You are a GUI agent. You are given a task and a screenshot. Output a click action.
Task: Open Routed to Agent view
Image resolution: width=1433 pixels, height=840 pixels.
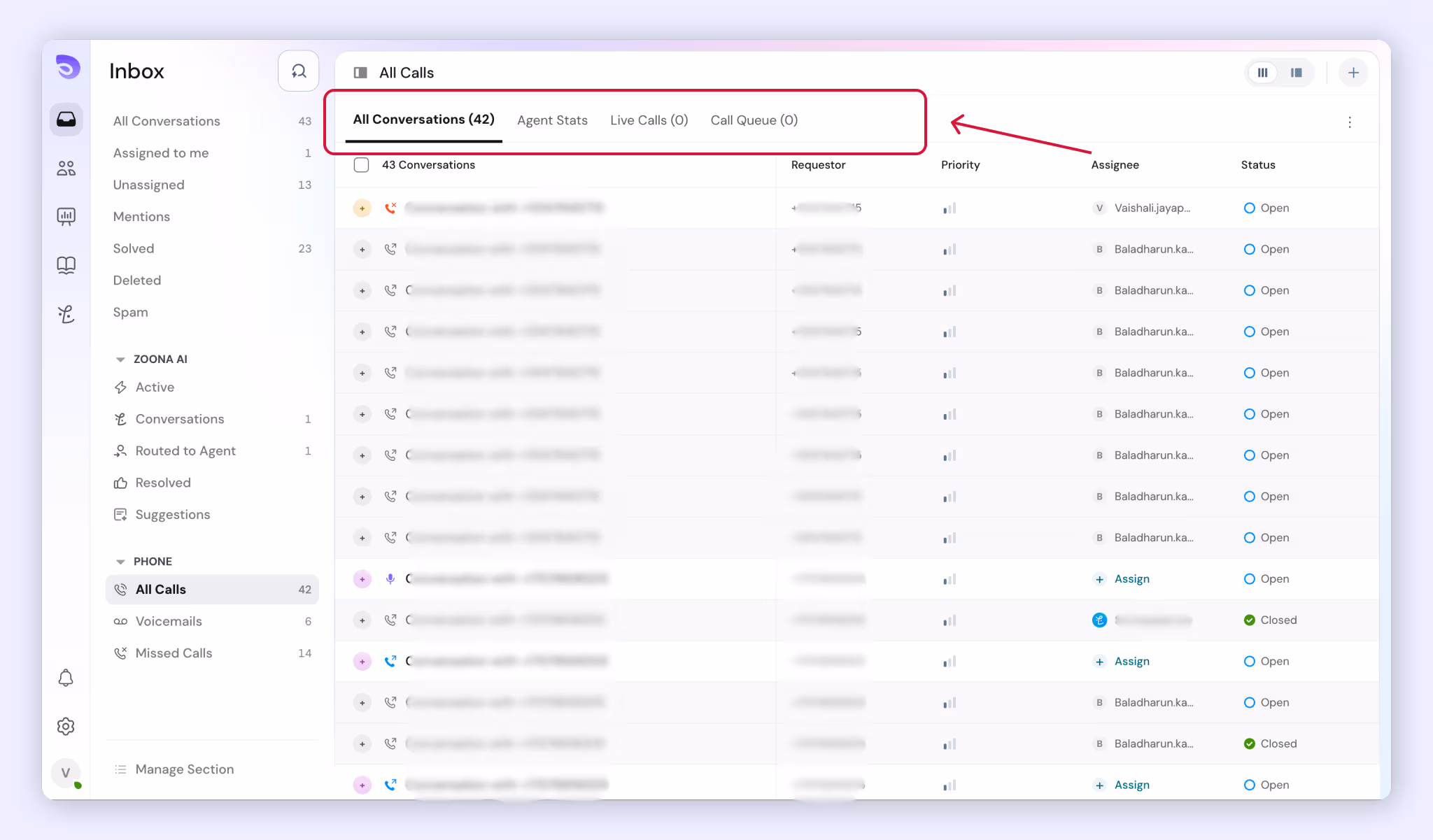[x=212, y=451]
